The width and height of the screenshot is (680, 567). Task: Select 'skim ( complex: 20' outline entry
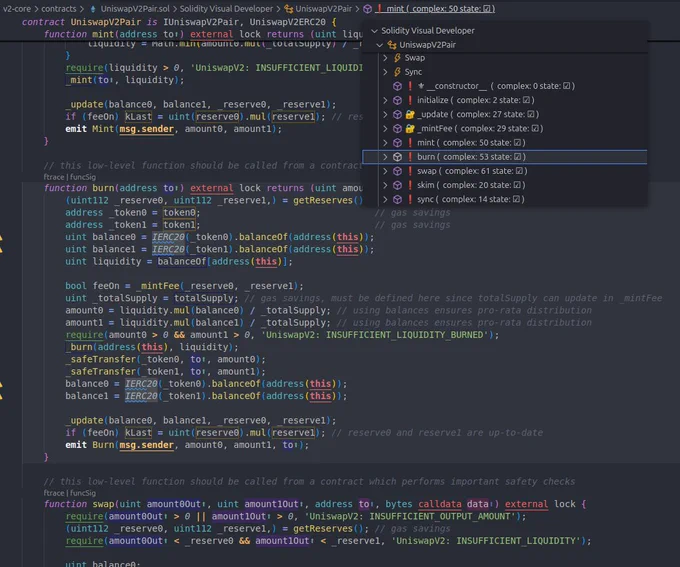[471, 185]
